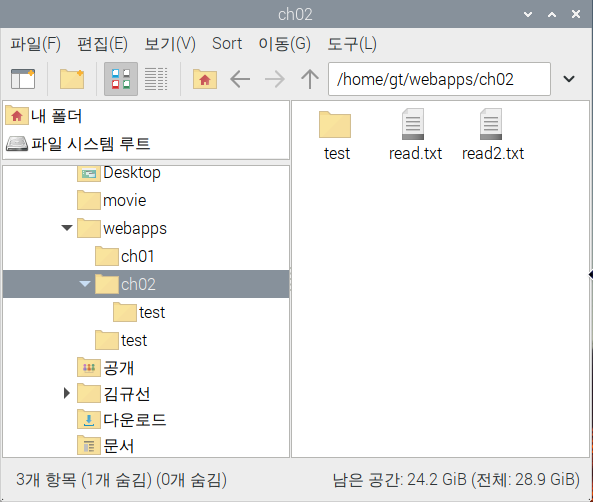Create a new folder with toolbar icon
The height and width of the screenshot is (502, 593).
tap(72, 79)
